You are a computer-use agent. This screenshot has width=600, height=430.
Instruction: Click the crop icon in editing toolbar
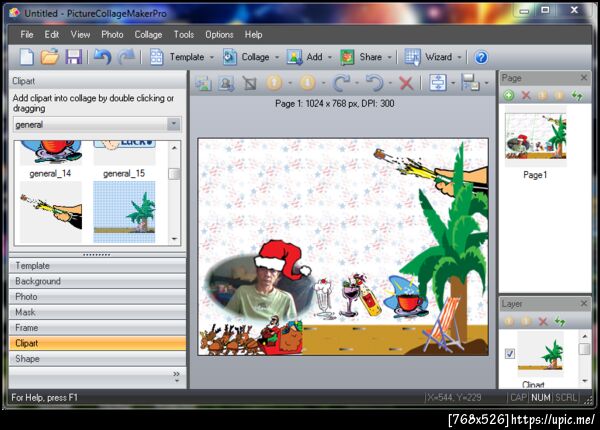(249, 83)
